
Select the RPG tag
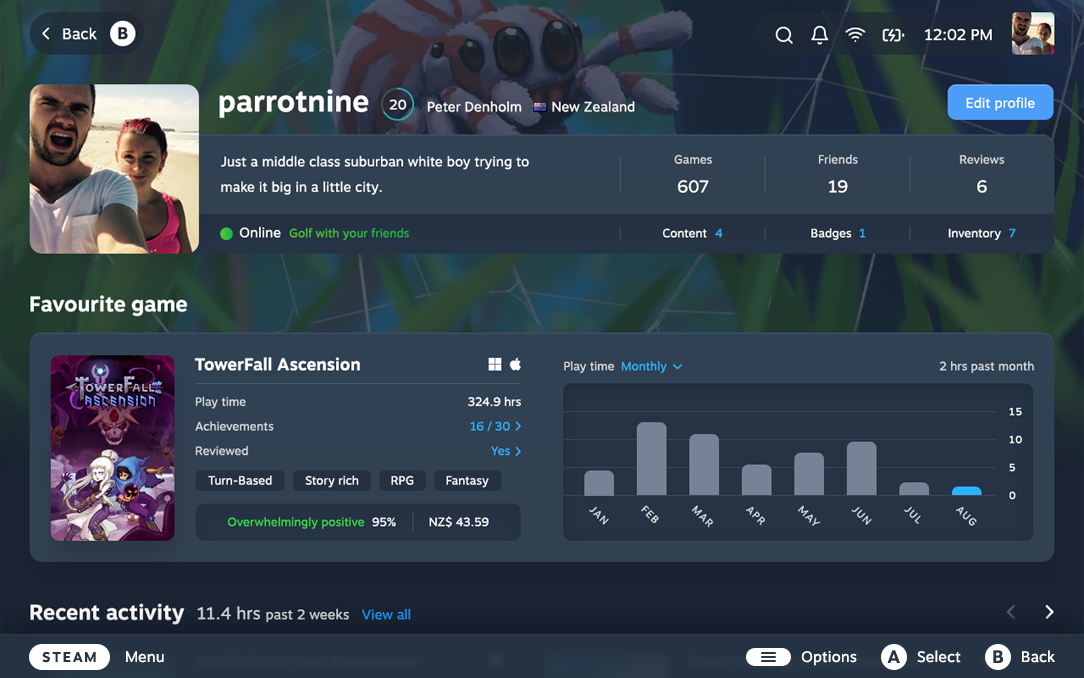point(402,480)
